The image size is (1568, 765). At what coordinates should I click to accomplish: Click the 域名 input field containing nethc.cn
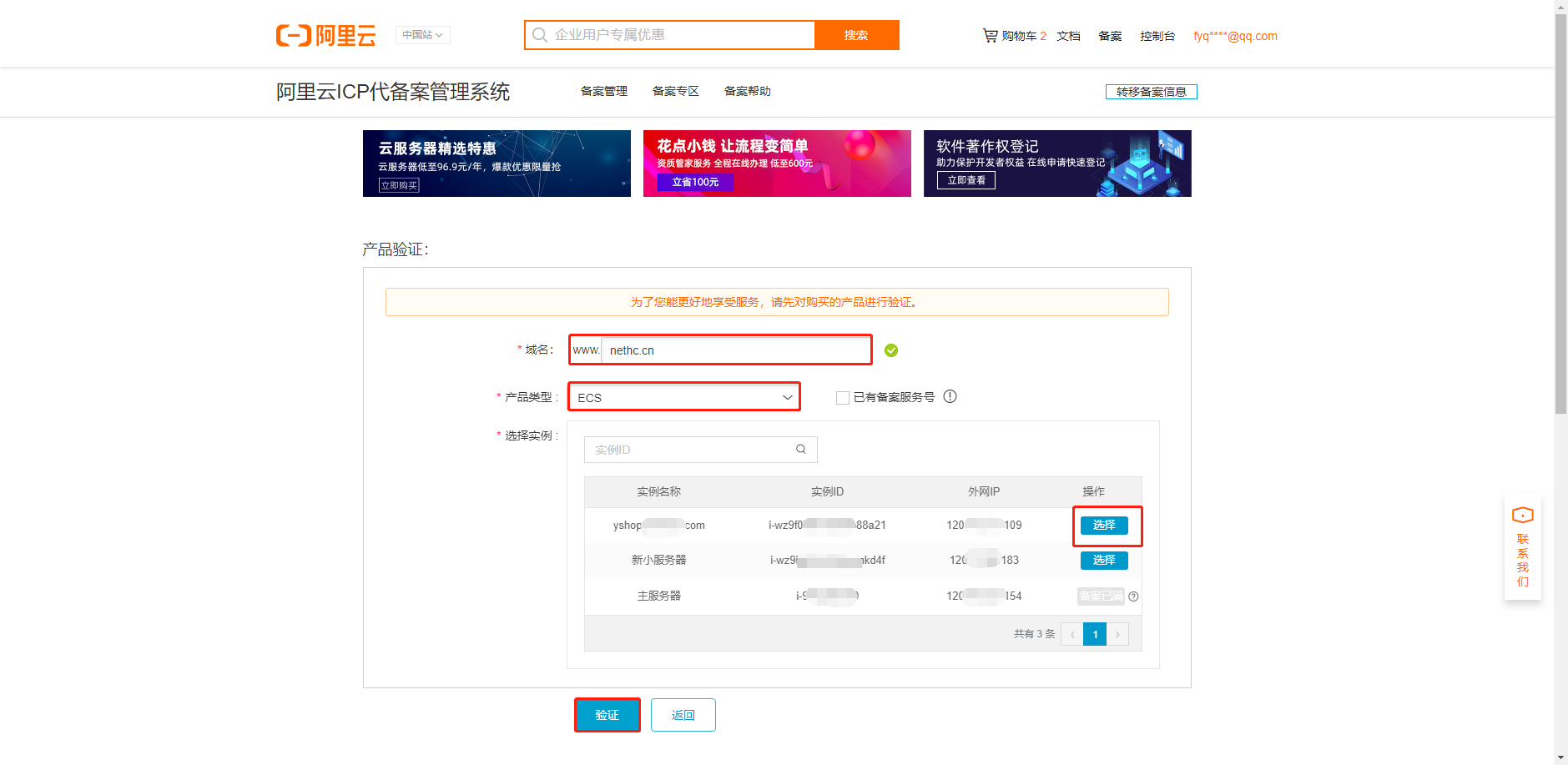(x=734, y=350)
